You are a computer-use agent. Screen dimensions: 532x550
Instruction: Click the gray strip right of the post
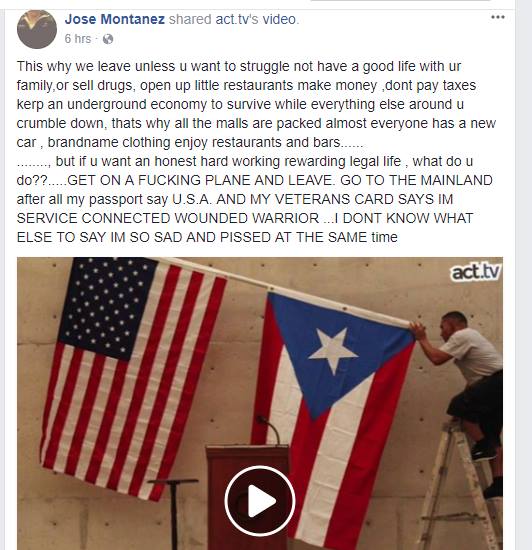pyautogui.click(x=524, y=277)
